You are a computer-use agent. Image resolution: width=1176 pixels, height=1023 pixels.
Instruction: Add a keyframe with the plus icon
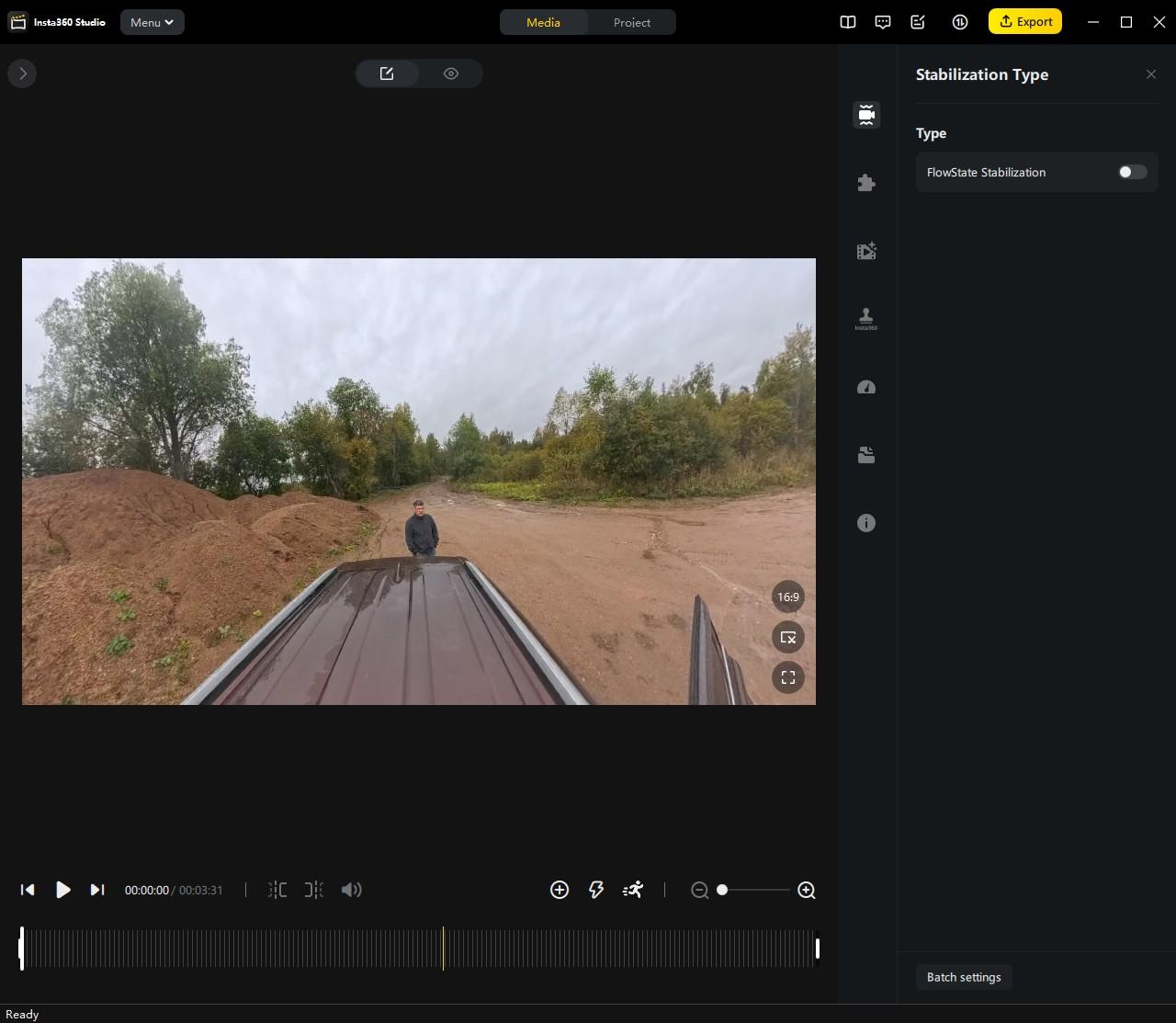(x=560, y=890)
